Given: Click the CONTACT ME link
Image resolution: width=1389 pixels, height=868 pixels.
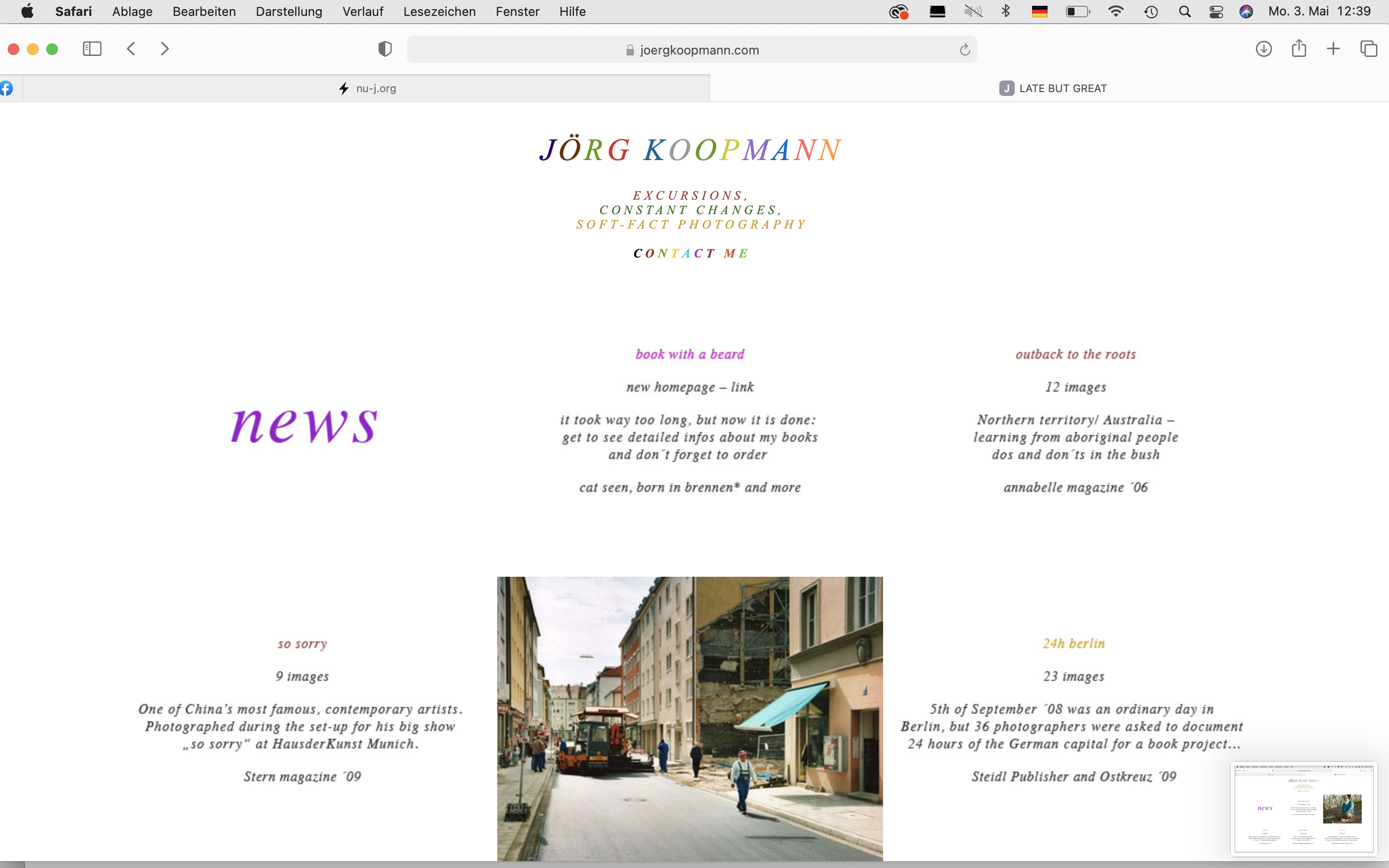Looking at the screenshot, I should pyautogui.click(x=691, y=253).
